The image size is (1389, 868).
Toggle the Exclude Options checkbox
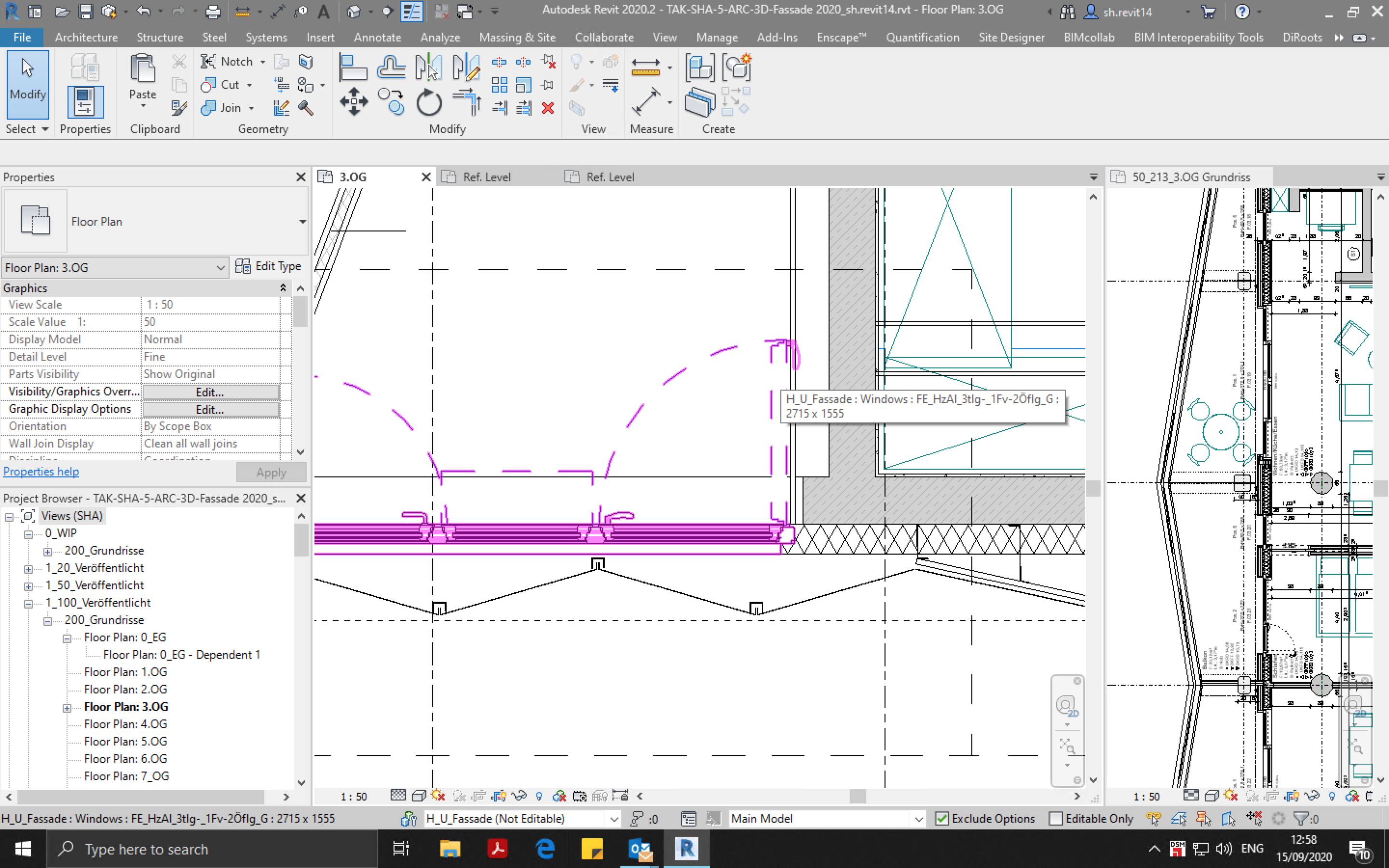tap(942, 819)
